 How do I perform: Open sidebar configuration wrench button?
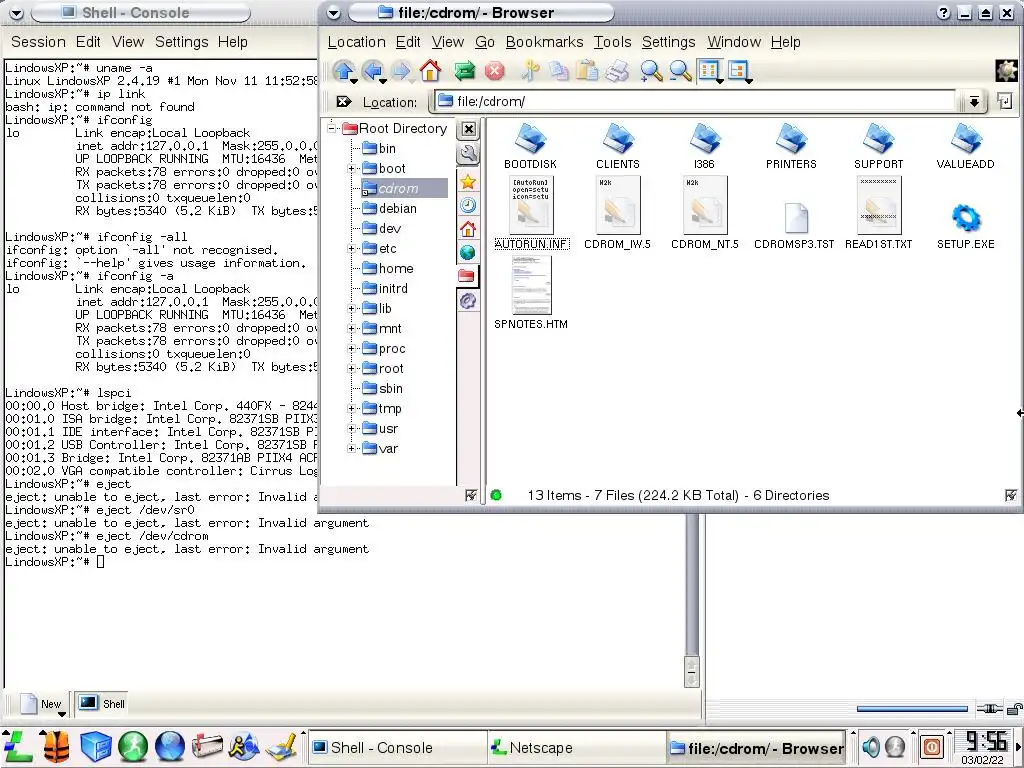coord(468,153)
